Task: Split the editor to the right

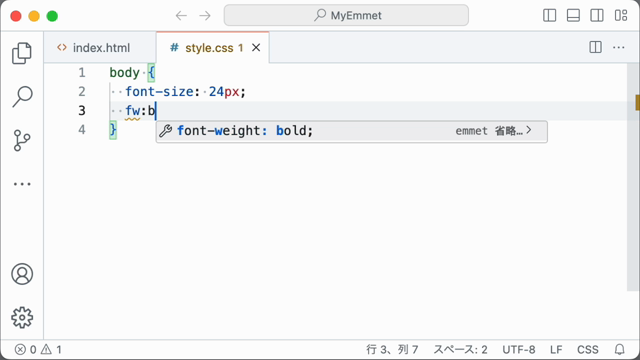Action: tap(596, 47)
